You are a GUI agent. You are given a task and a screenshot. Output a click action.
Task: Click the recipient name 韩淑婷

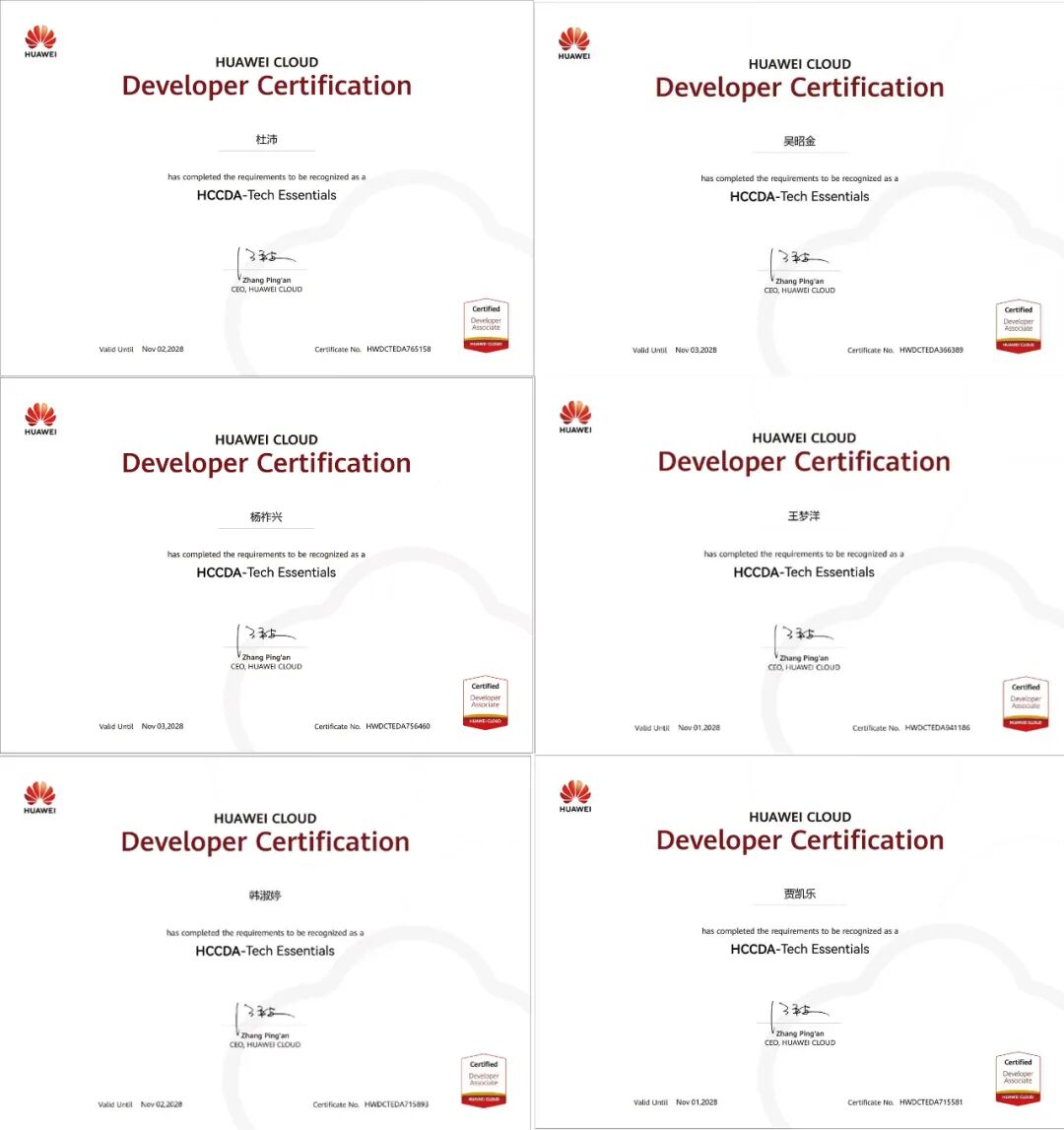point(265,896)
